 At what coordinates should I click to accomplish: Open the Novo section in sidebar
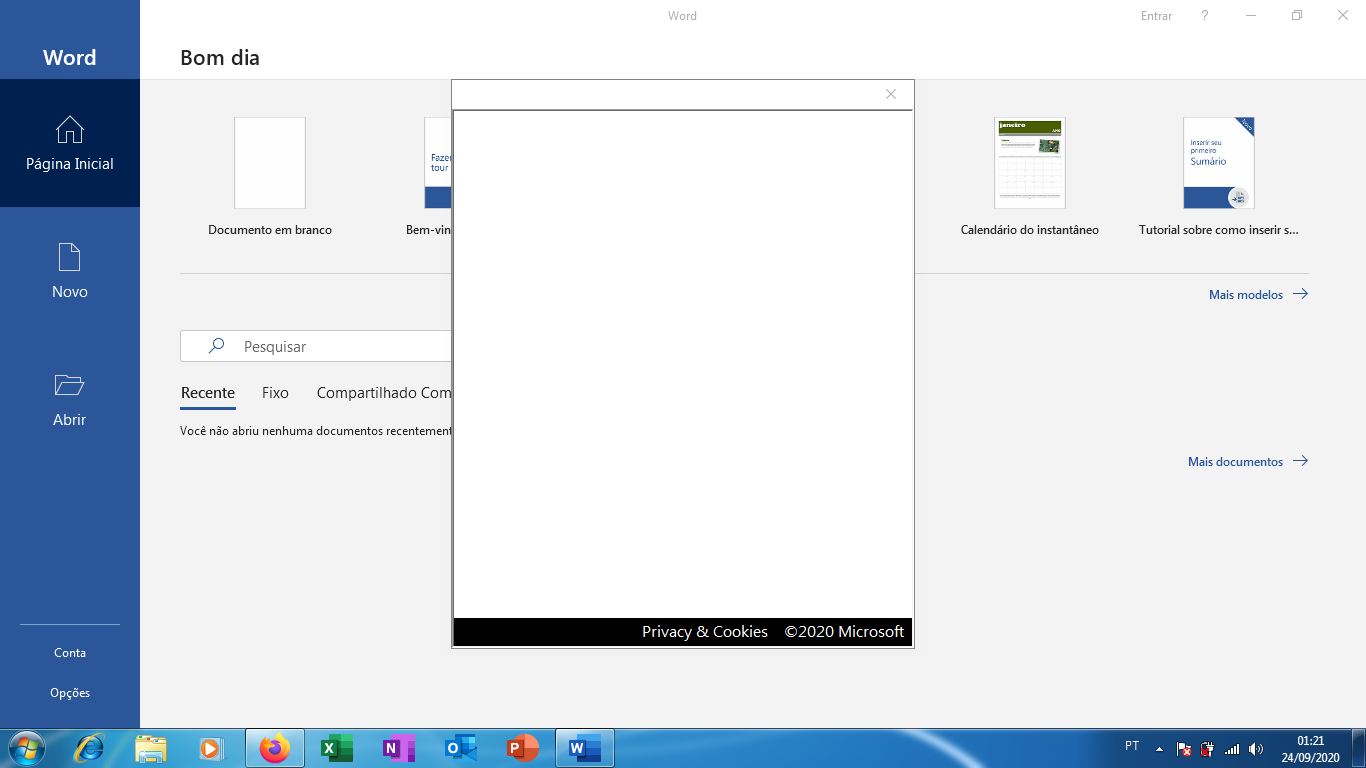pyautogui.click(x=70, y=271)
